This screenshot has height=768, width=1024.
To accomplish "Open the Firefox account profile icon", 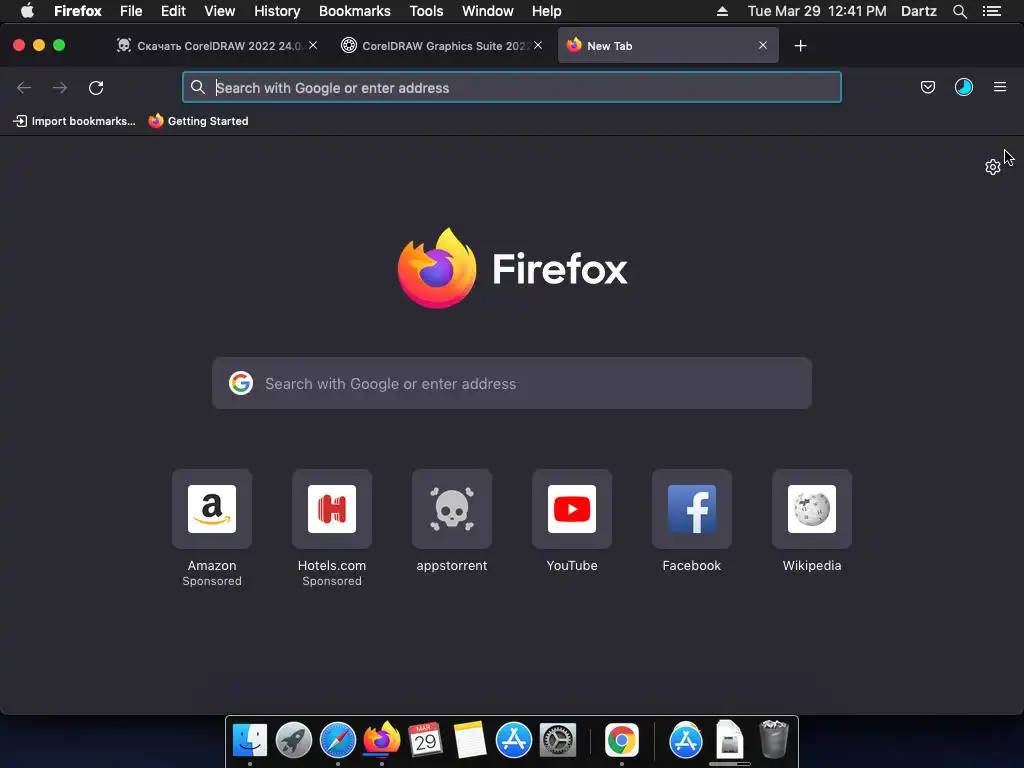I will point(963,87).
